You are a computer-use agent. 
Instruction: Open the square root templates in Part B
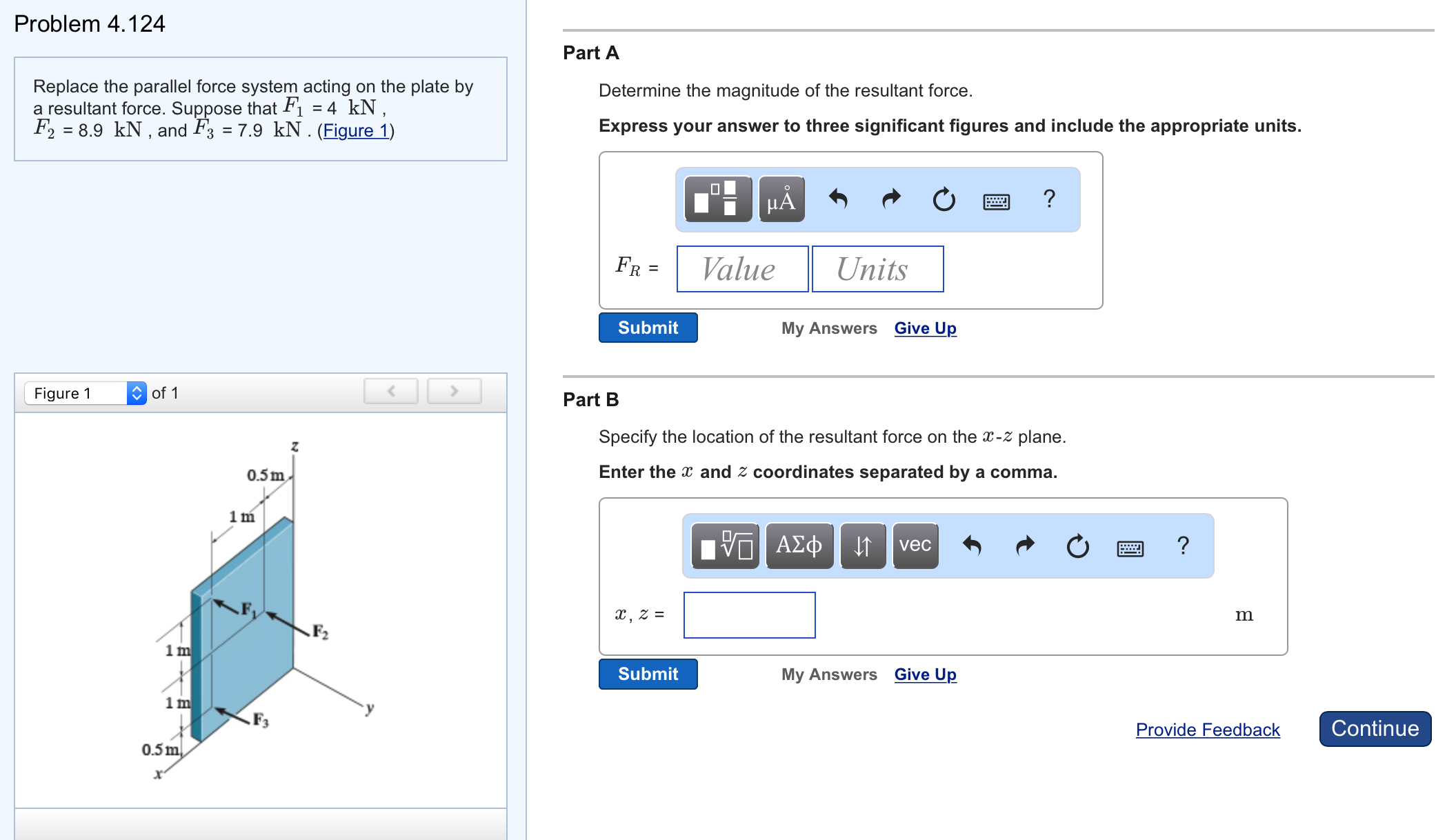[725, 546]
